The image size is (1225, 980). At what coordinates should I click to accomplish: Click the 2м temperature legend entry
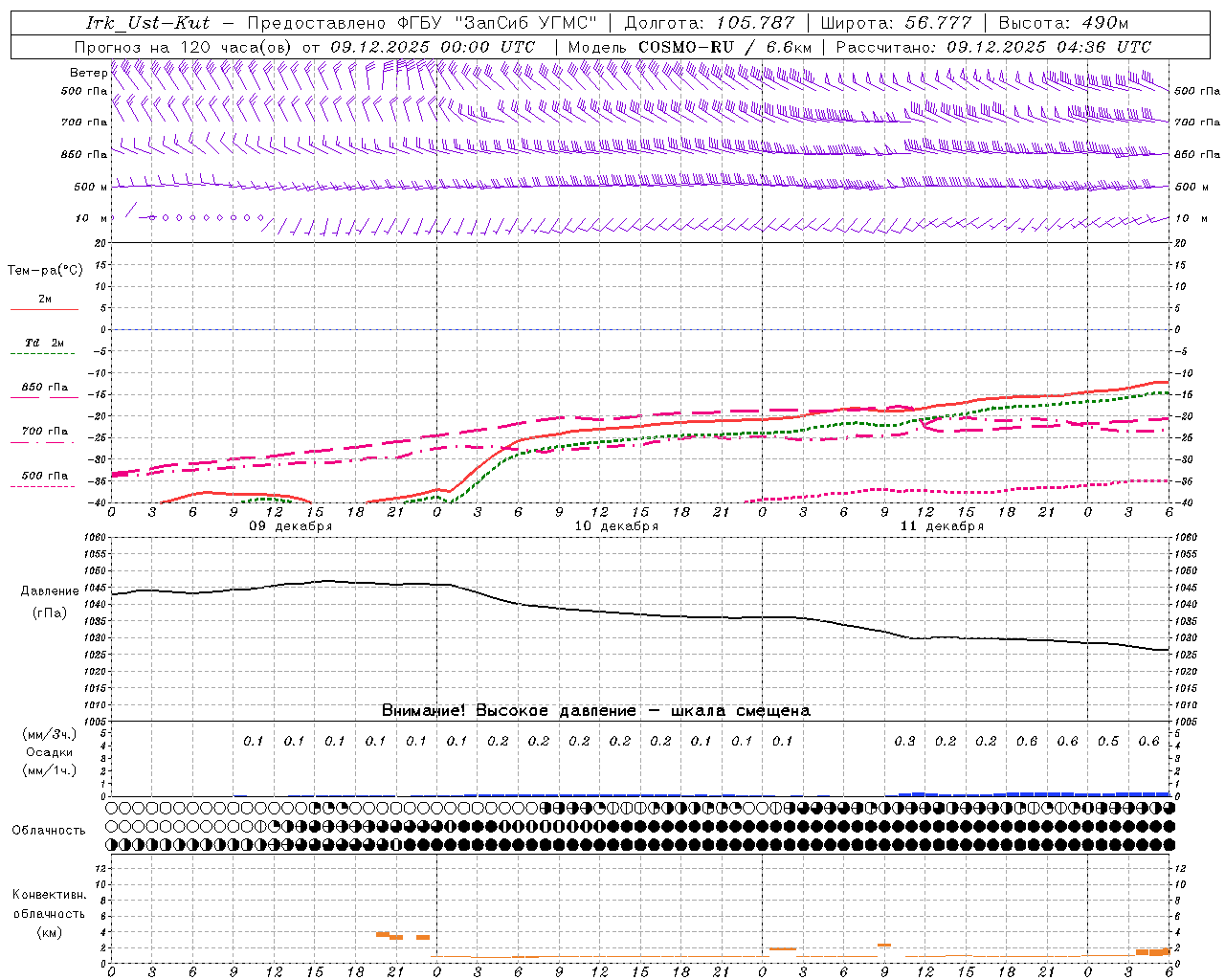click(x=44, y=300)
